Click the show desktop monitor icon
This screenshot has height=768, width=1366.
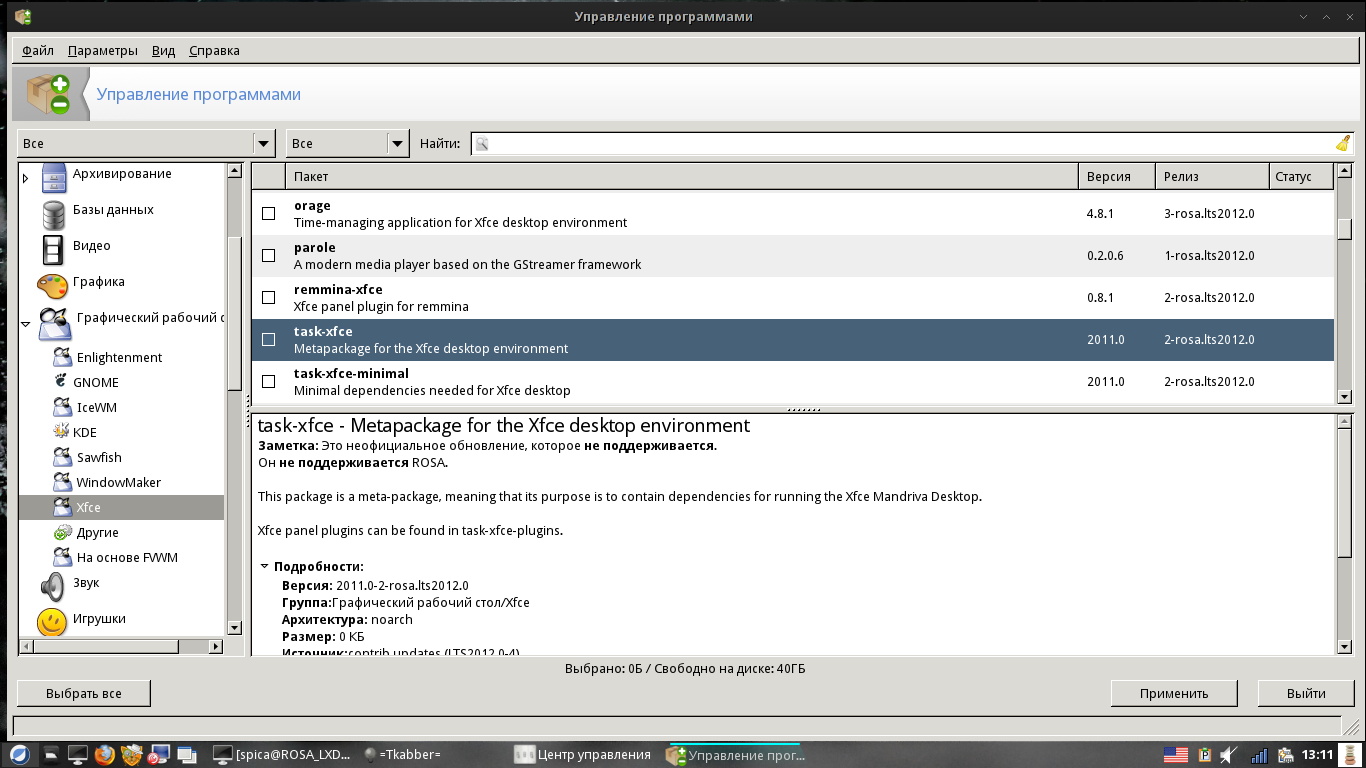78,754
